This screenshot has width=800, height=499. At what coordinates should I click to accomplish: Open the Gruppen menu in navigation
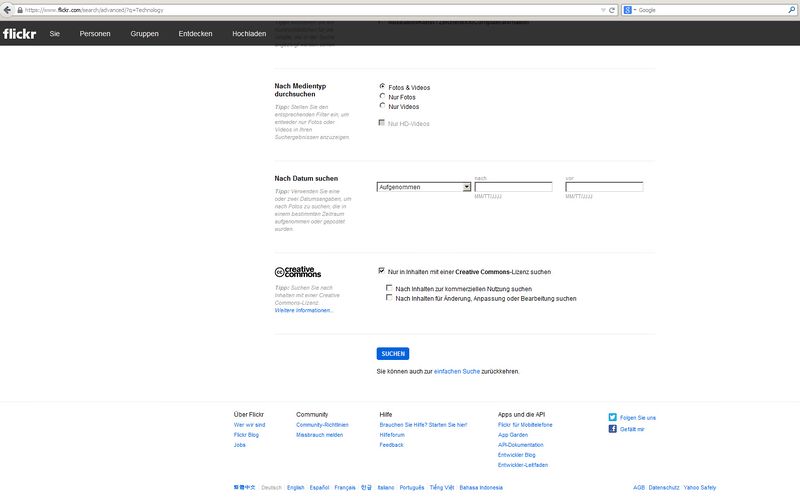click(144, 33)
